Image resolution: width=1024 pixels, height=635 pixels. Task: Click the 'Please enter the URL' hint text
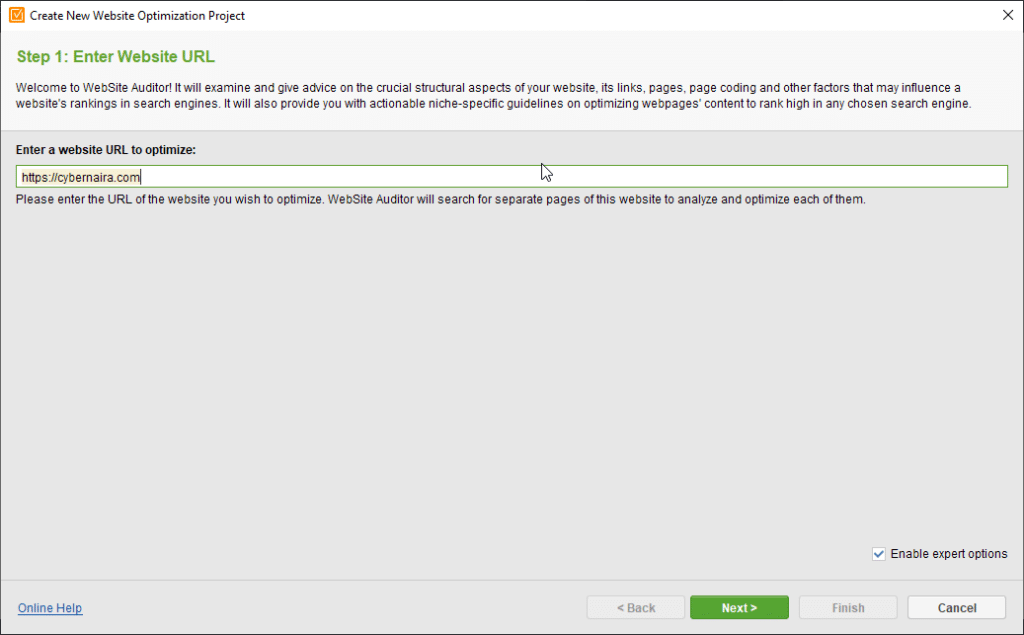tap(440, 199)
